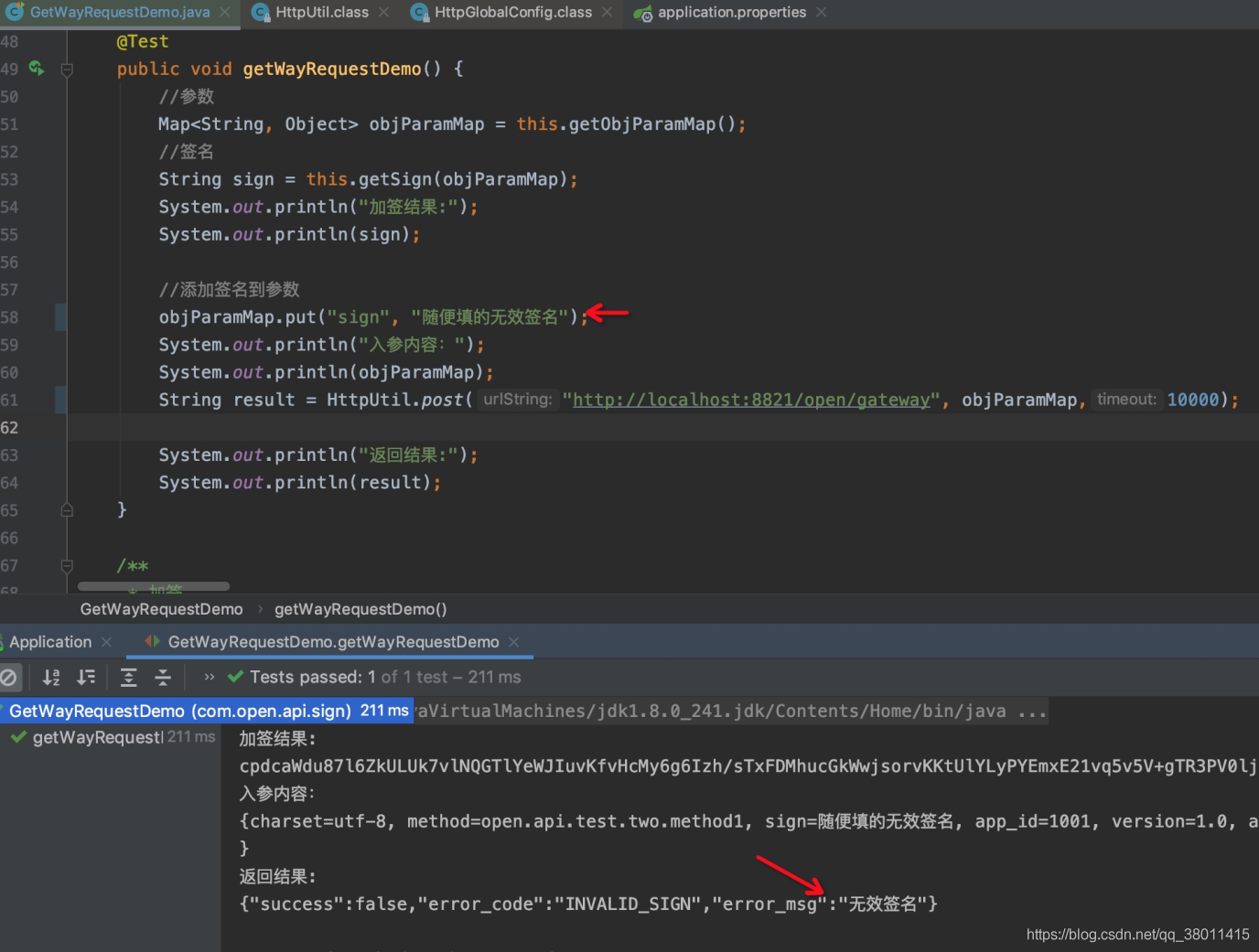
Task: Click the charset=utf-8 parameter output line
Action: click(748, 821)
